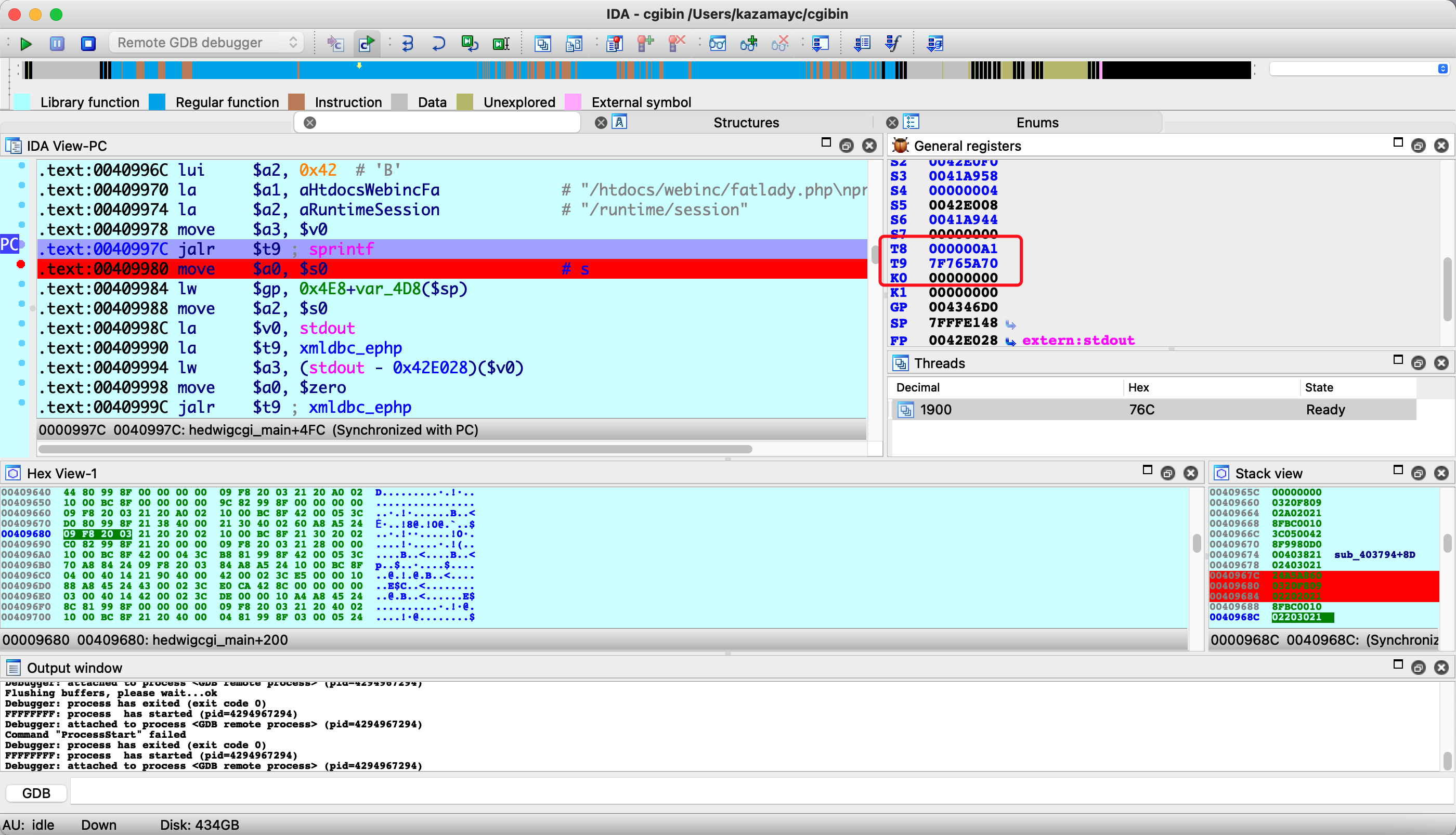Click the Regular function blue color swatch
This screenshot has width=1456, height=835.
[157, 102]
